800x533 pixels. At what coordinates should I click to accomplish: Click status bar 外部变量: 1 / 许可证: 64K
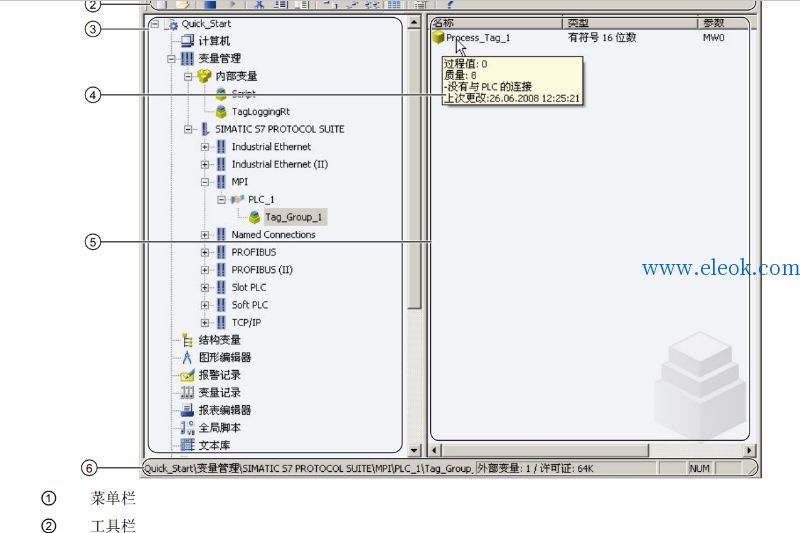[x=535, y=468]
